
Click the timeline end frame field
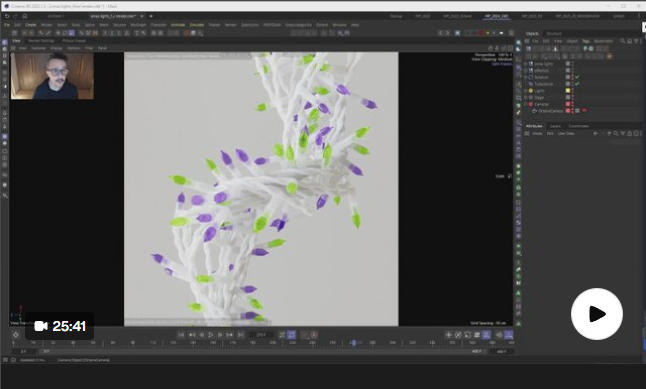tap(502, 352)
